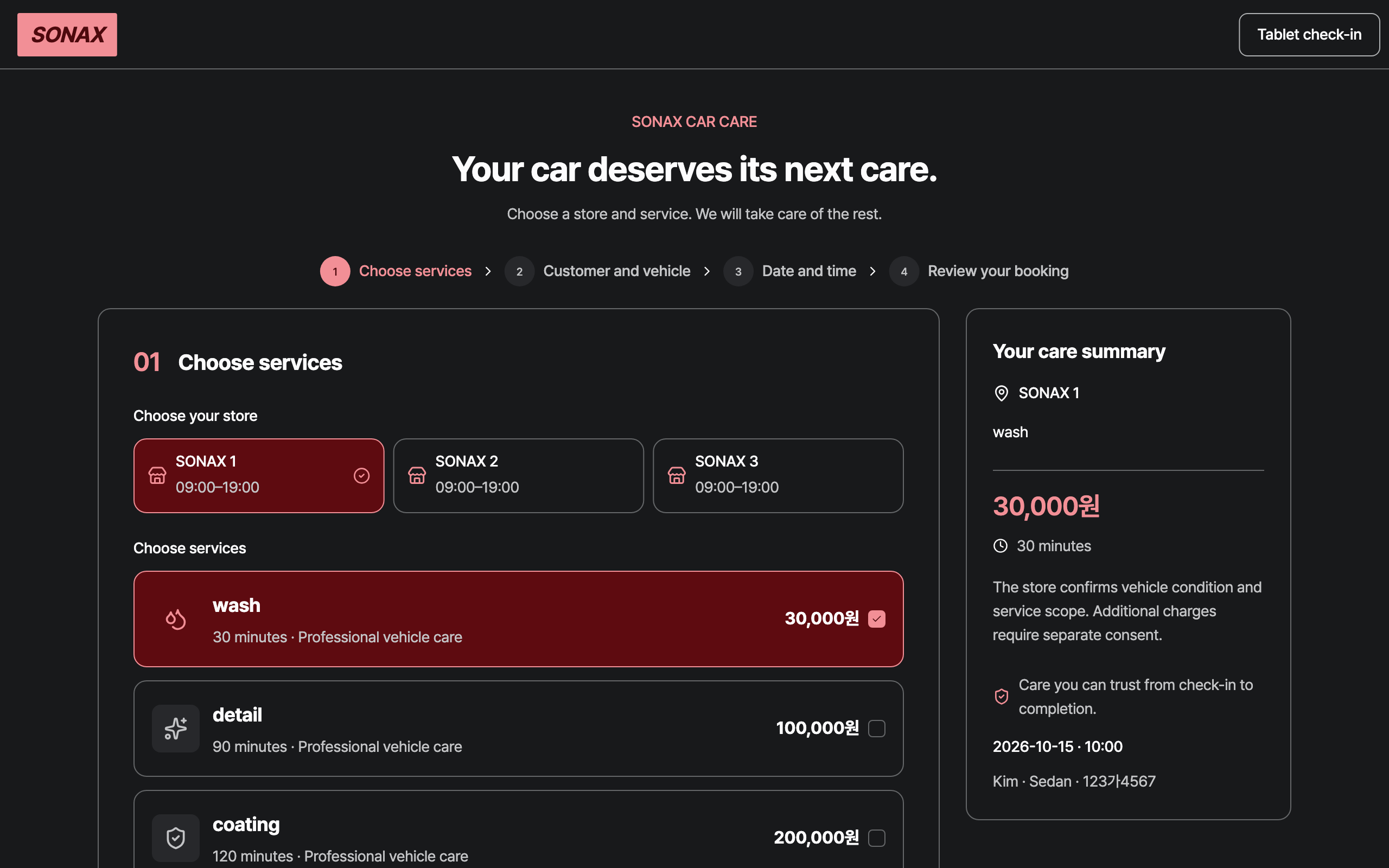
Task: Go to Customer and vehicle step
Action: coord(597,271)
